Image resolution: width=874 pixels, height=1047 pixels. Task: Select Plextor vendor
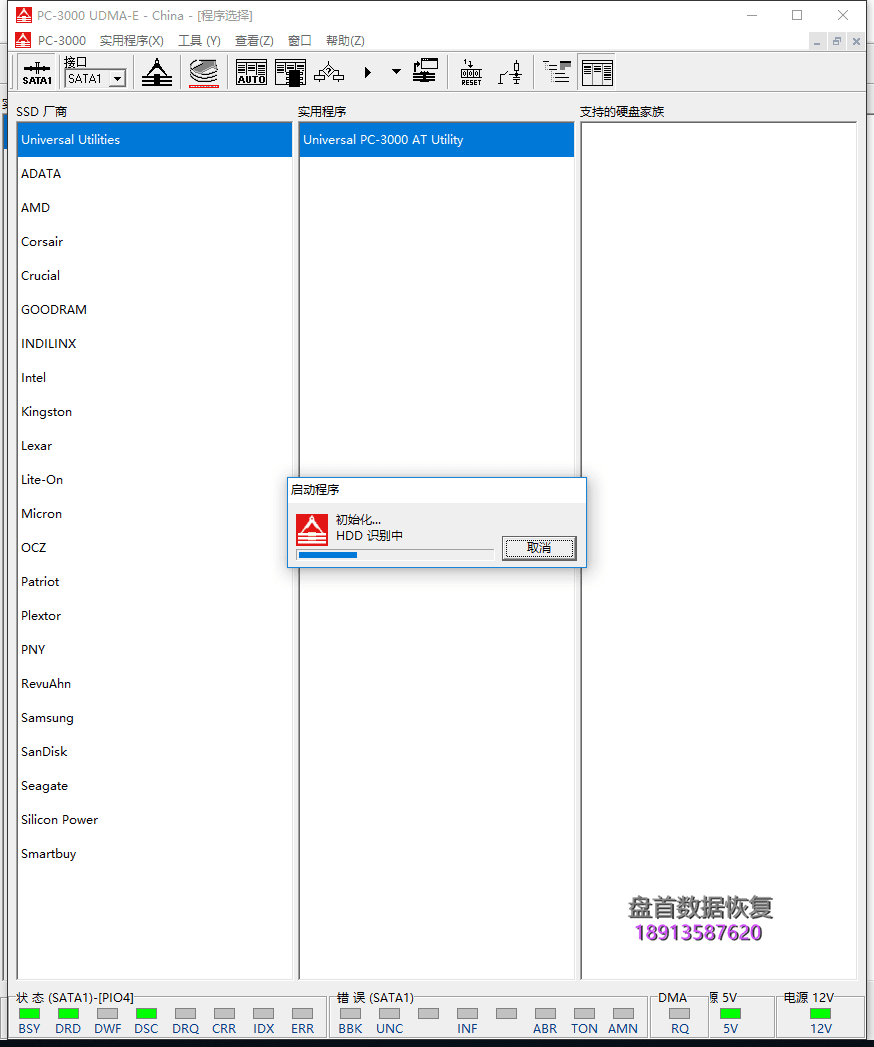tap(154, 616)
